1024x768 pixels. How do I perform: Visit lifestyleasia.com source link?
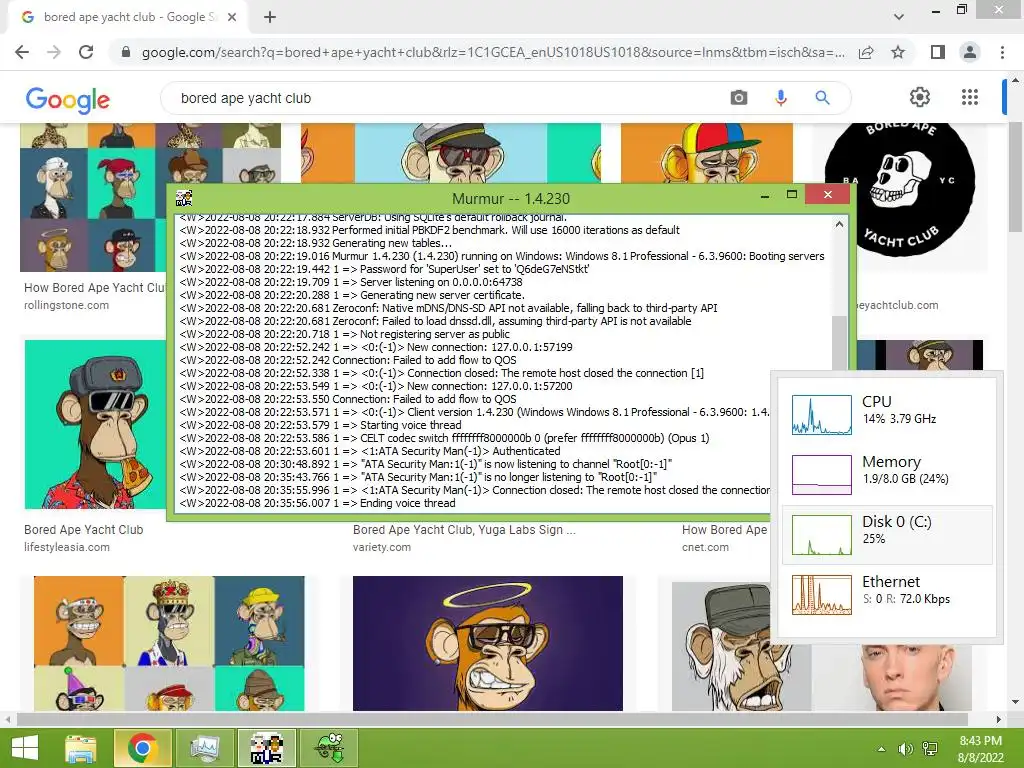pyautogui.click(x=67, y=547)
